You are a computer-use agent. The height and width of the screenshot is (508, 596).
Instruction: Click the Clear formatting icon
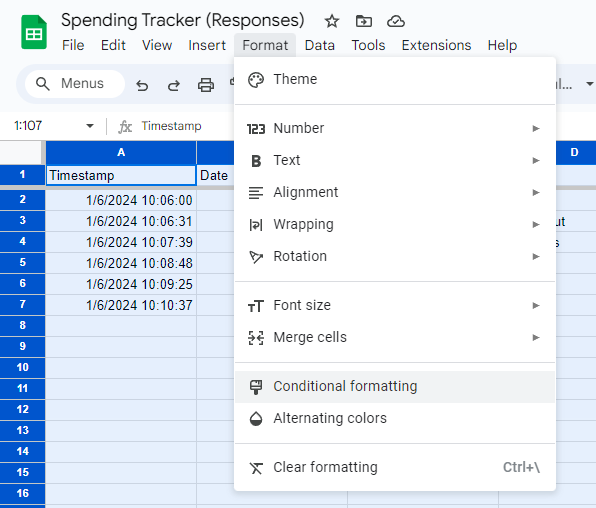[256, 468]
